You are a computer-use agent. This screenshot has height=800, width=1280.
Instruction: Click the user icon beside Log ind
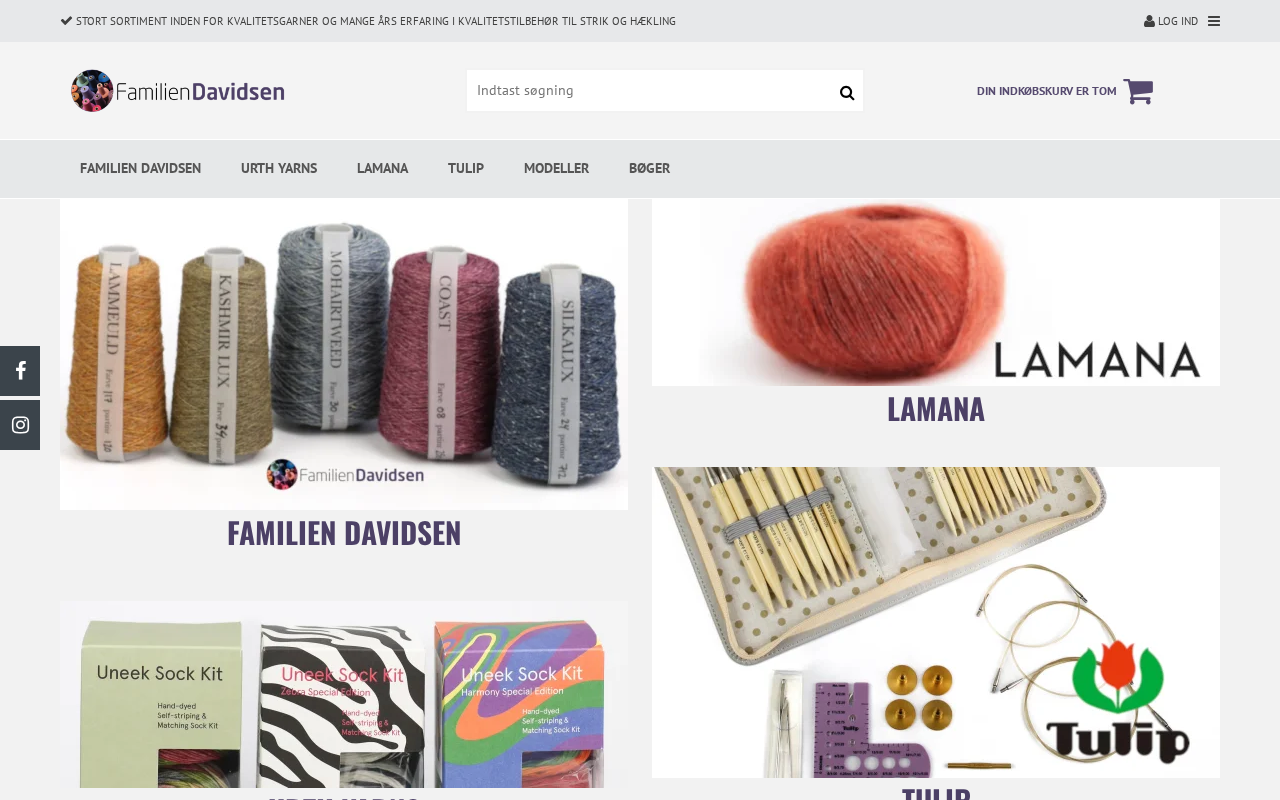coord(1149,21)
